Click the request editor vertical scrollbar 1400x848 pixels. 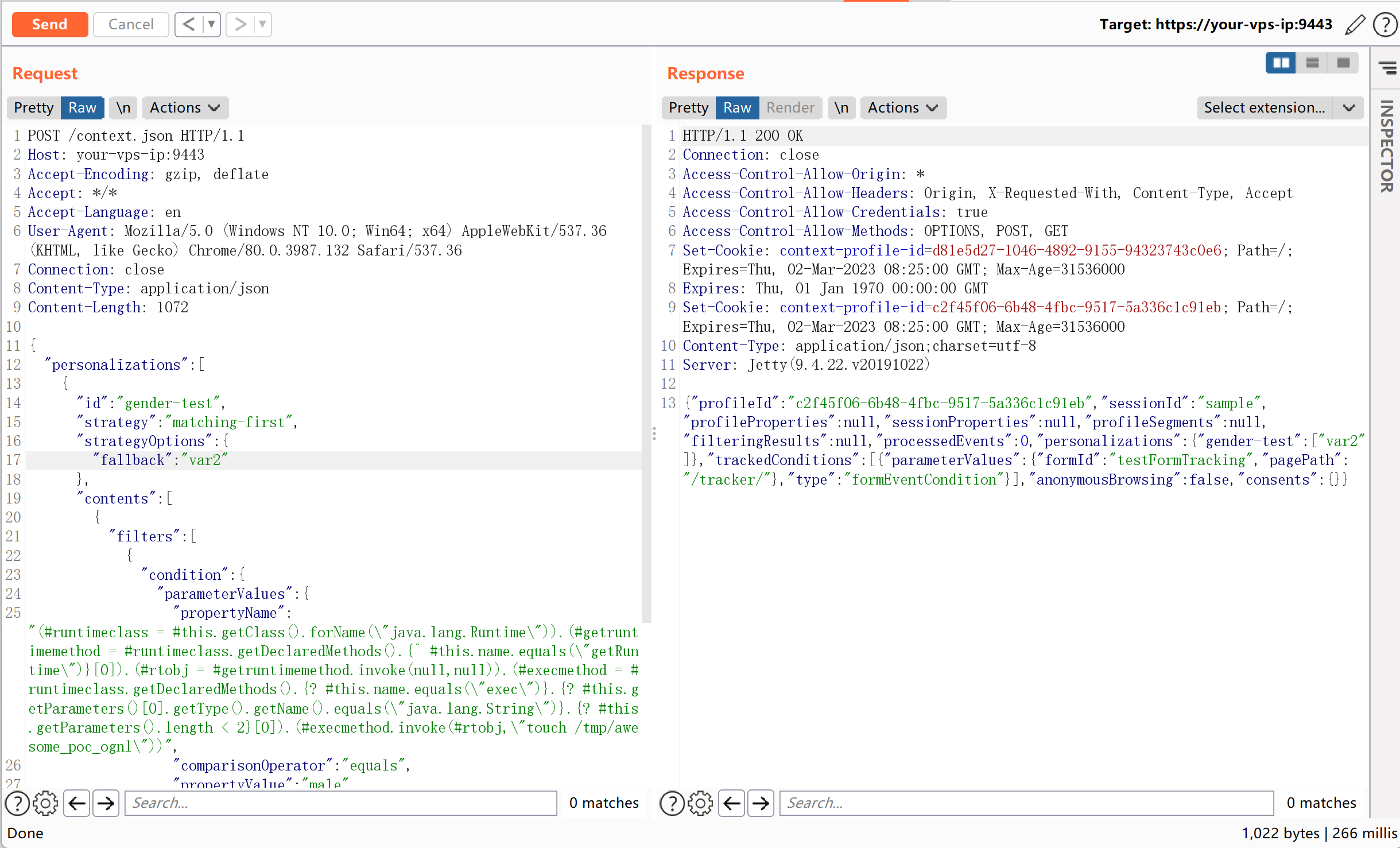tap(646, 373)
